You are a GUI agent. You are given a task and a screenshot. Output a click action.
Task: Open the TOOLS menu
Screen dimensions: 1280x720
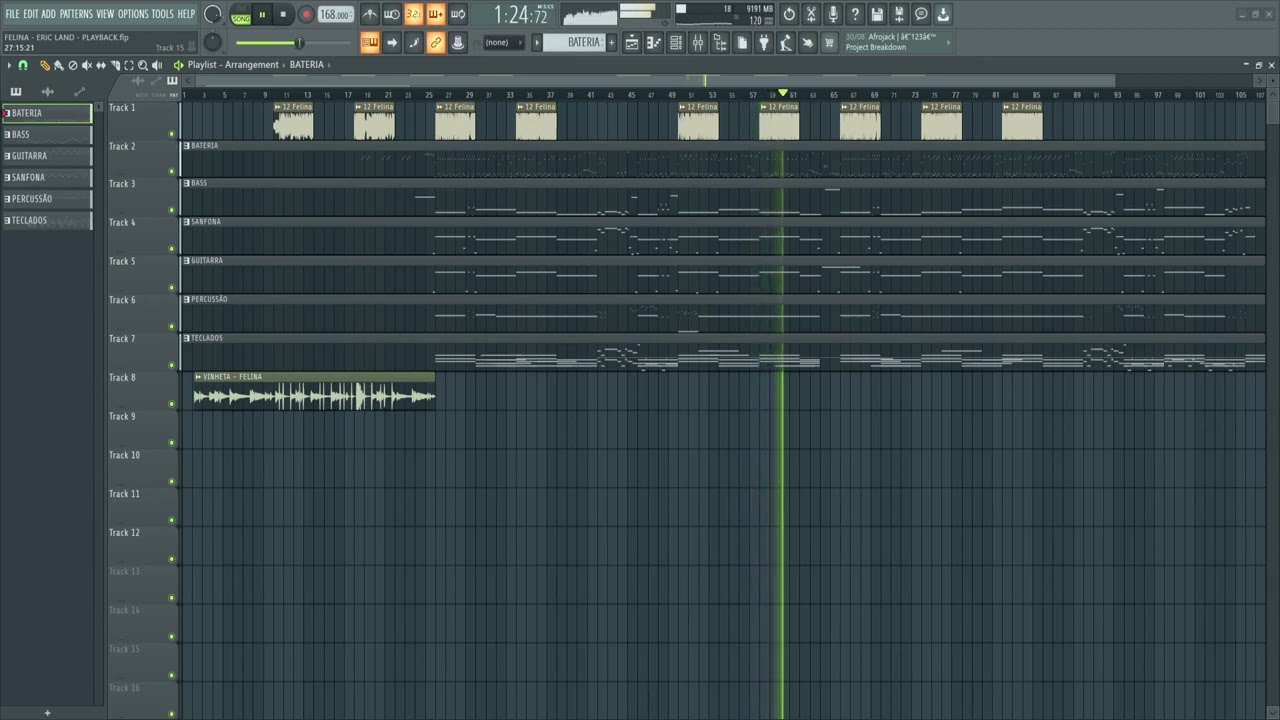[162, 14]
